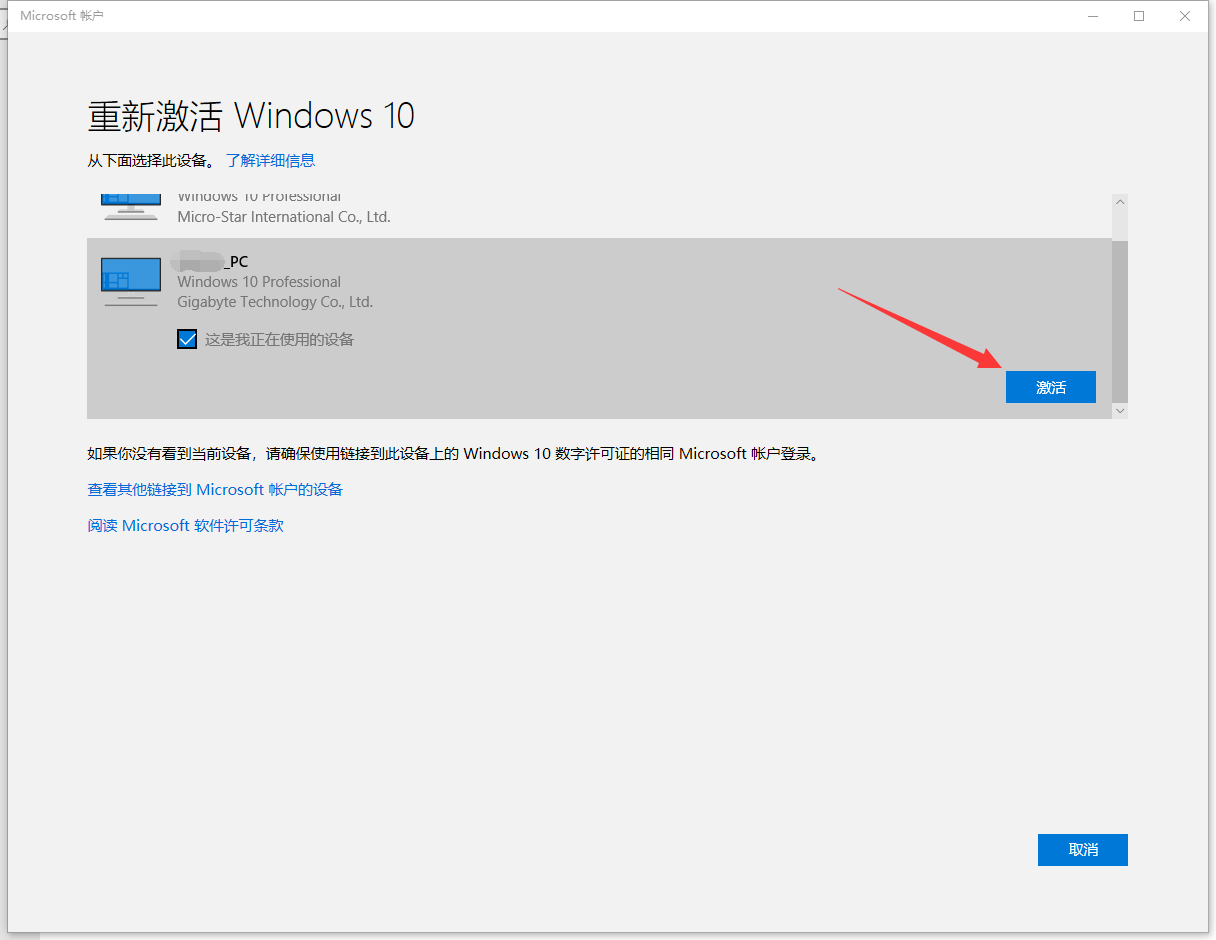Screen dimensions: 1216x940
Task: Select the Micro-Star device computer icon
Action: coord(131,207)
